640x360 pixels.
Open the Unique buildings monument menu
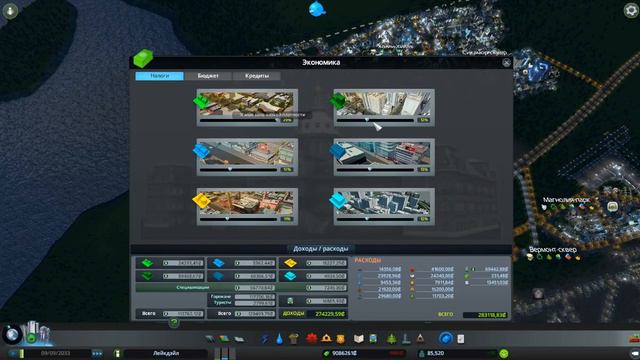point(406,339)
